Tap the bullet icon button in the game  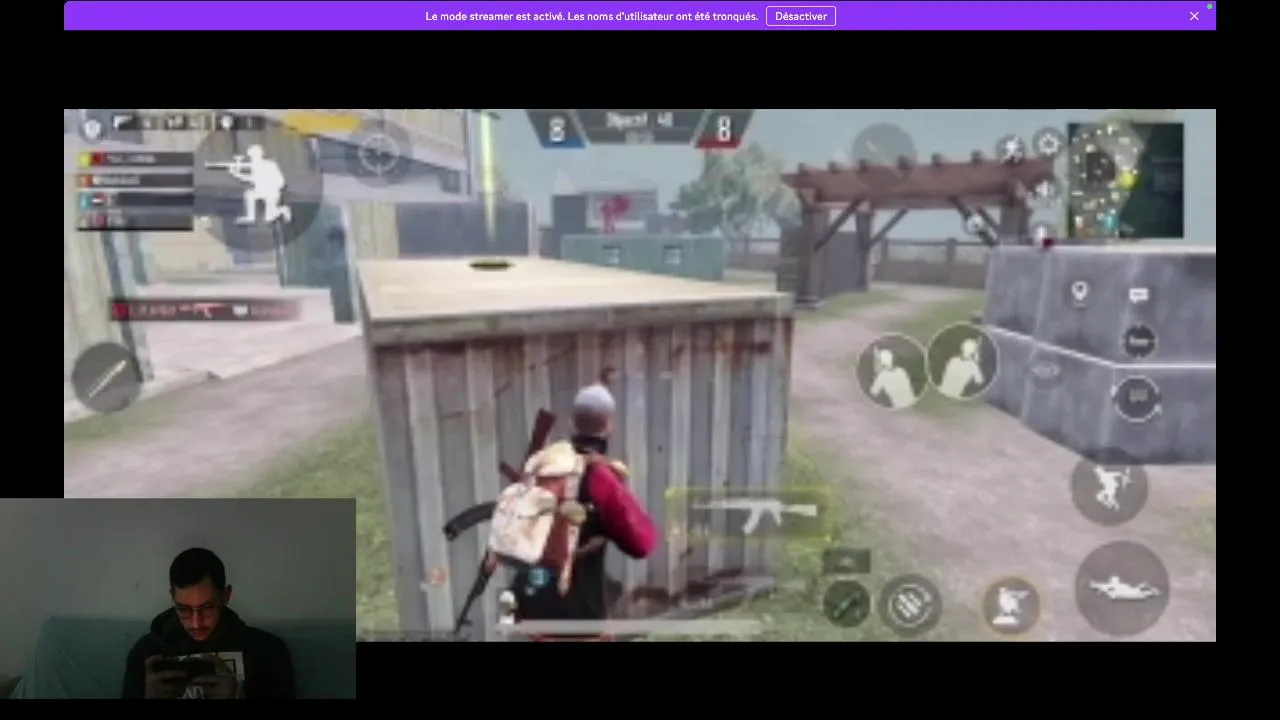pyautogui.click(x=106, y=377)
